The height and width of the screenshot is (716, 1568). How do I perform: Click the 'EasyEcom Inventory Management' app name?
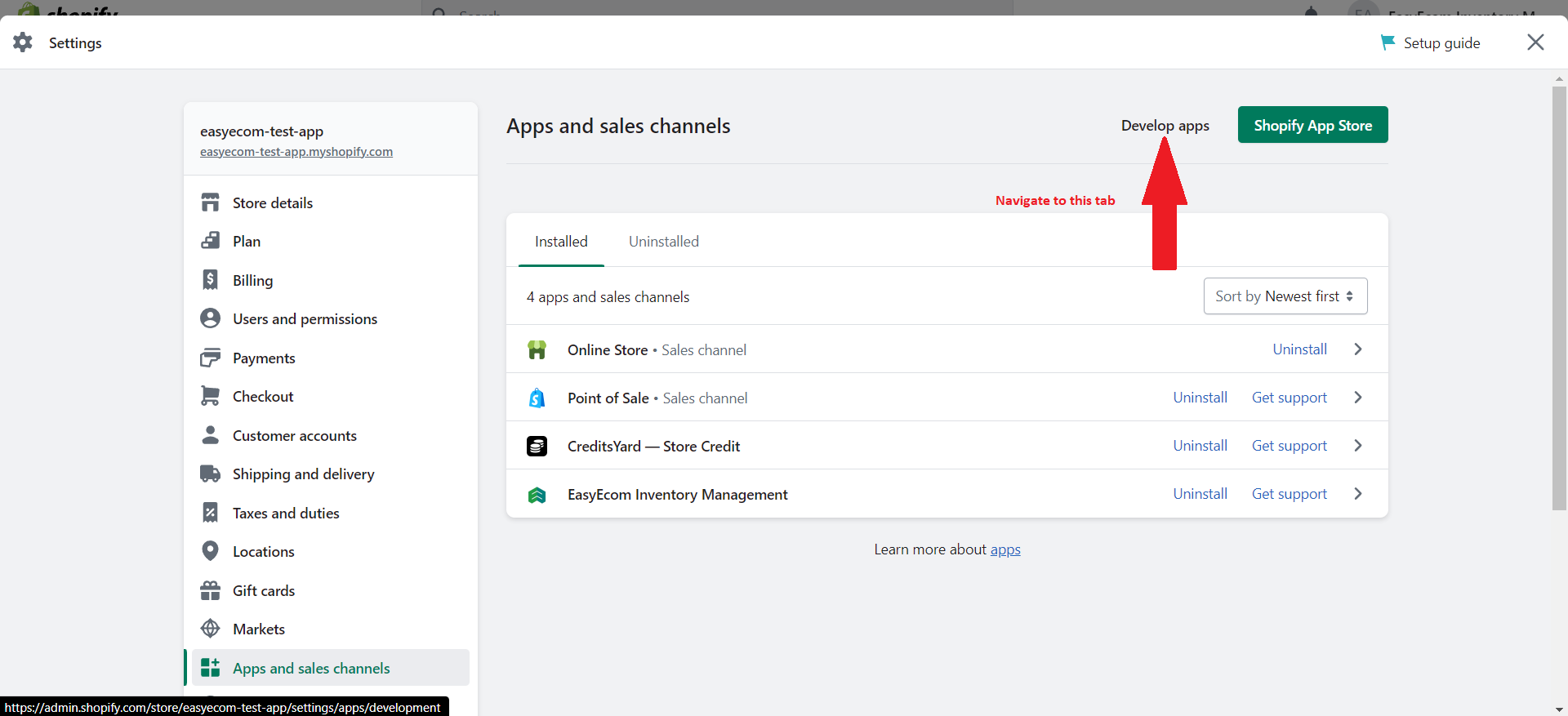[678, 494]
